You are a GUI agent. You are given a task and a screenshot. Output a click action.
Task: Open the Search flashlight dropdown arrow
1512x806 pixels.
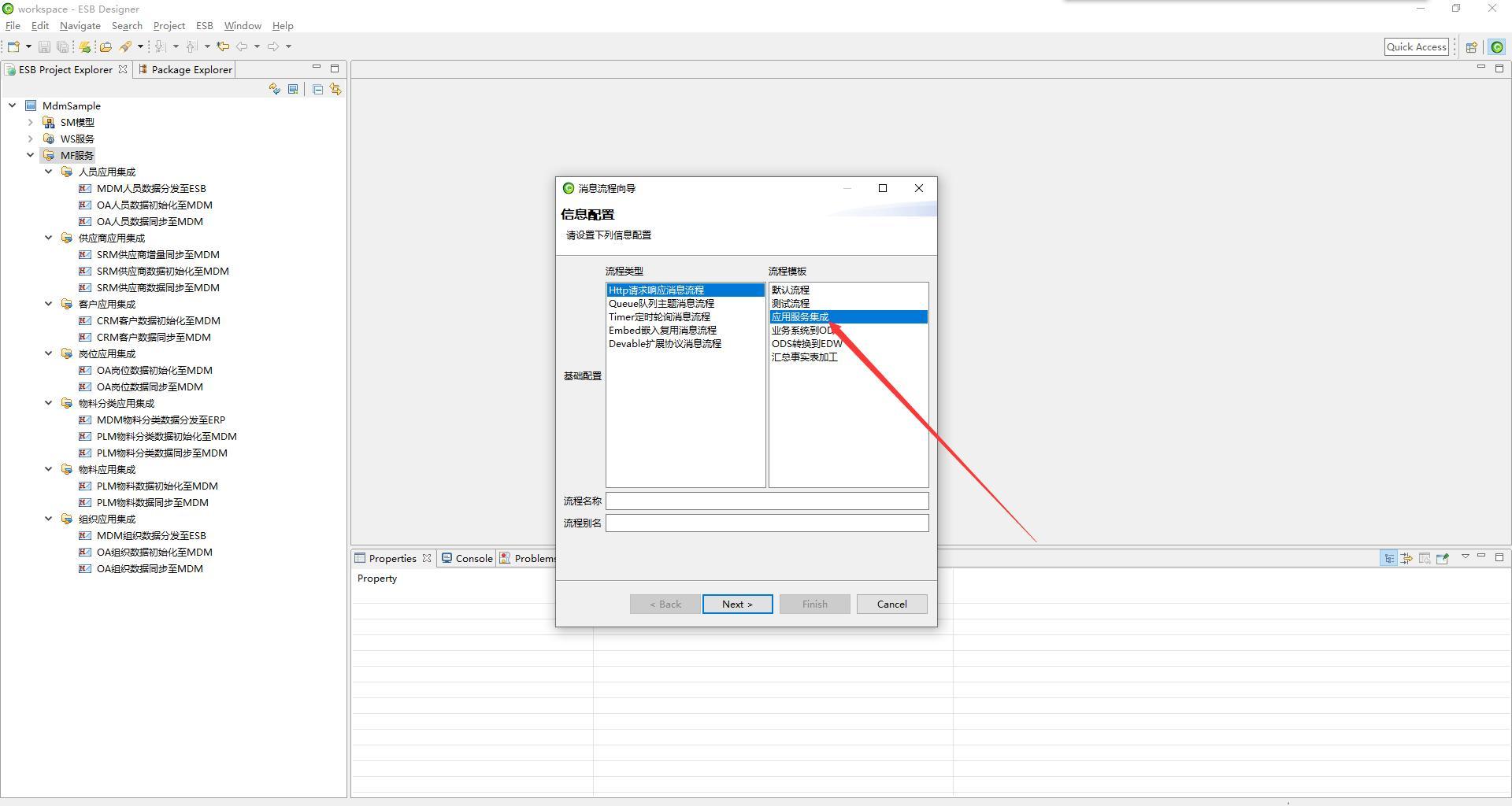[140, 46]
